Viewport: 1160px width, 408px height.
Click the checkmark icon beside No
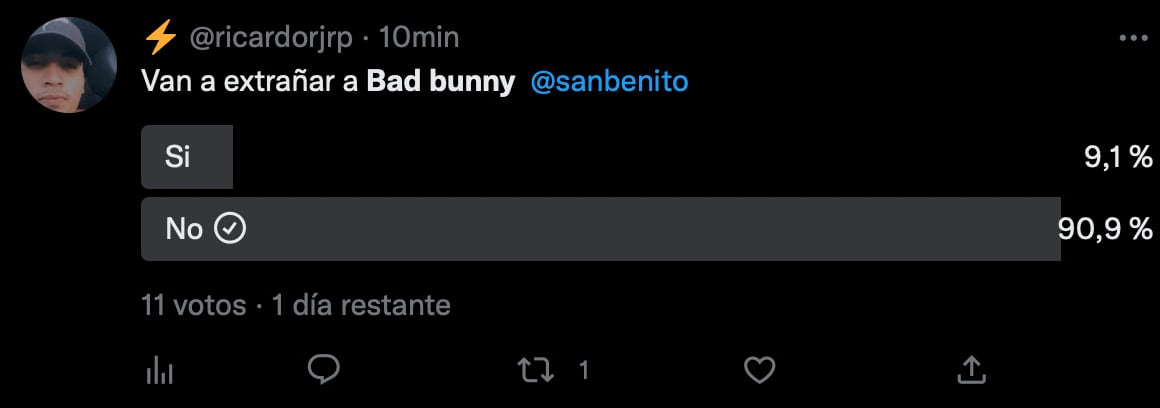click(231, 229)
